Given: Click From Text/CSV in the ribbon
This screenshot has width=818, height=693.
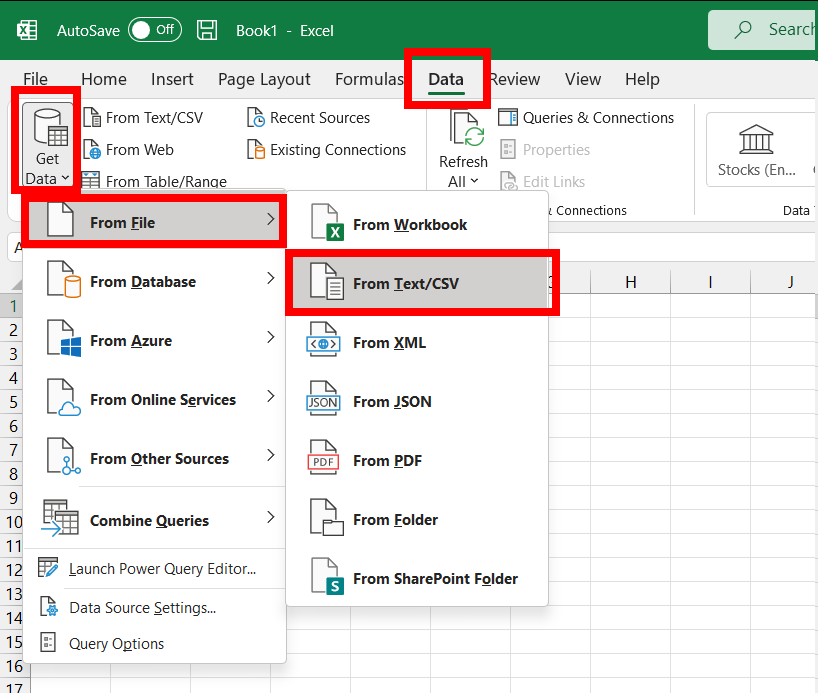Looking at the screenshot, I should tap(143, 117).
